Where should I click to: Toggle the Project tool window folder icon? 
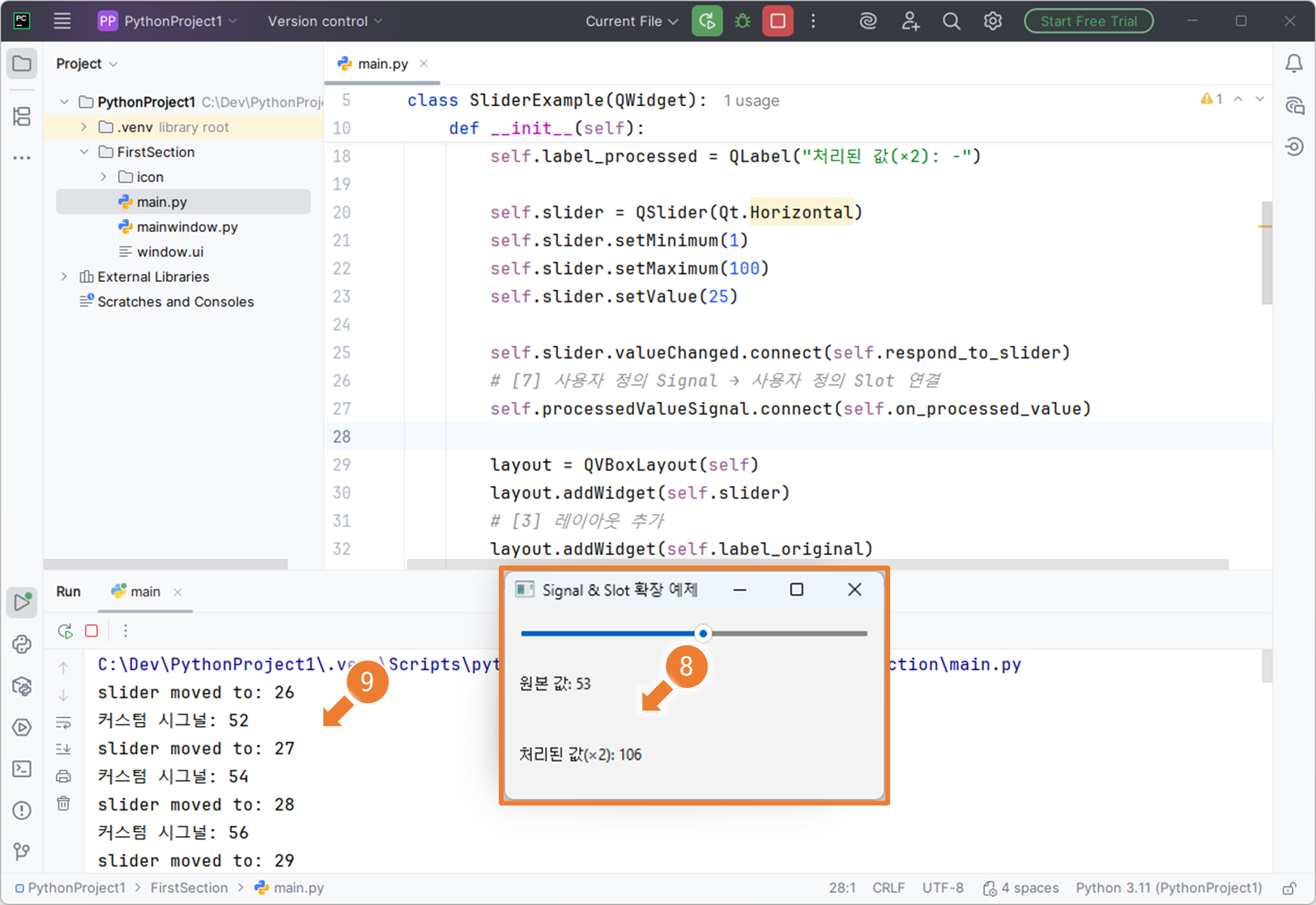coord(22,64)
